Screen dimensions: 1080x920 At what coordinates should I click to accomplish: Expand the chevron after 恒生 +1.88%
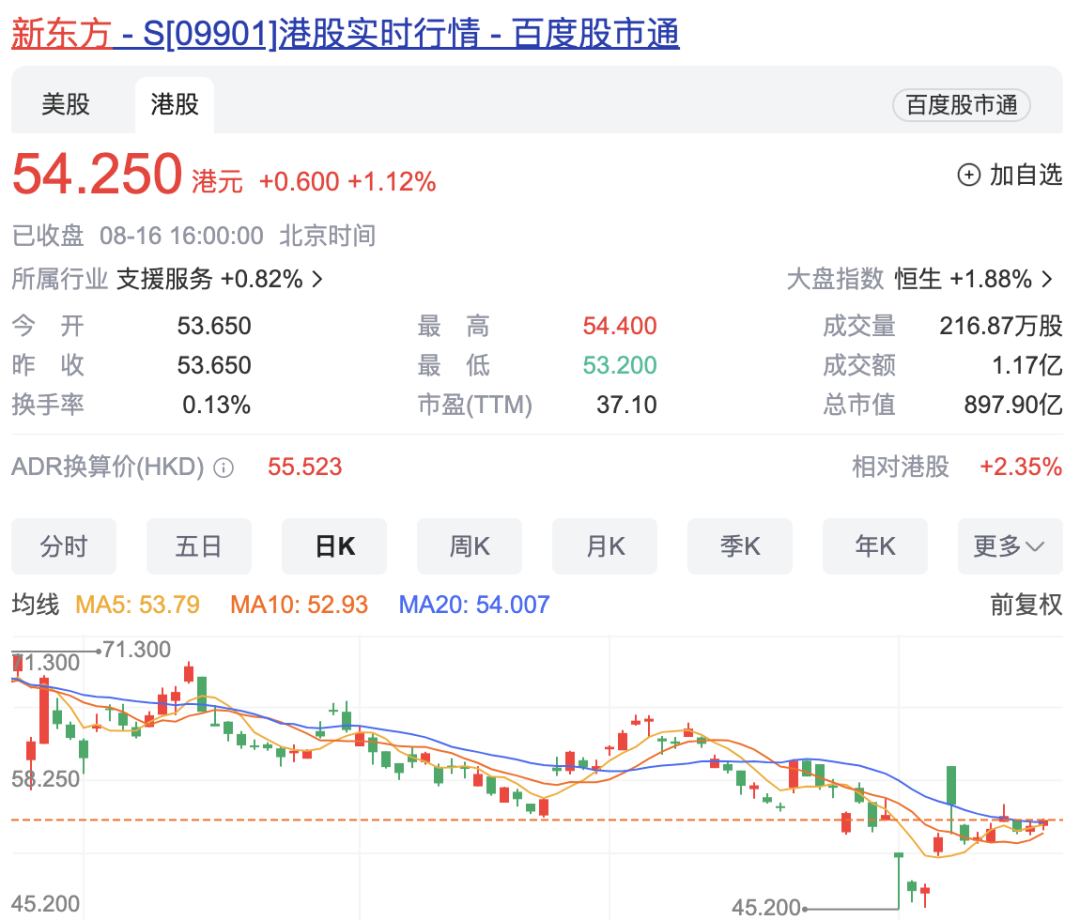pos(1047,279)
